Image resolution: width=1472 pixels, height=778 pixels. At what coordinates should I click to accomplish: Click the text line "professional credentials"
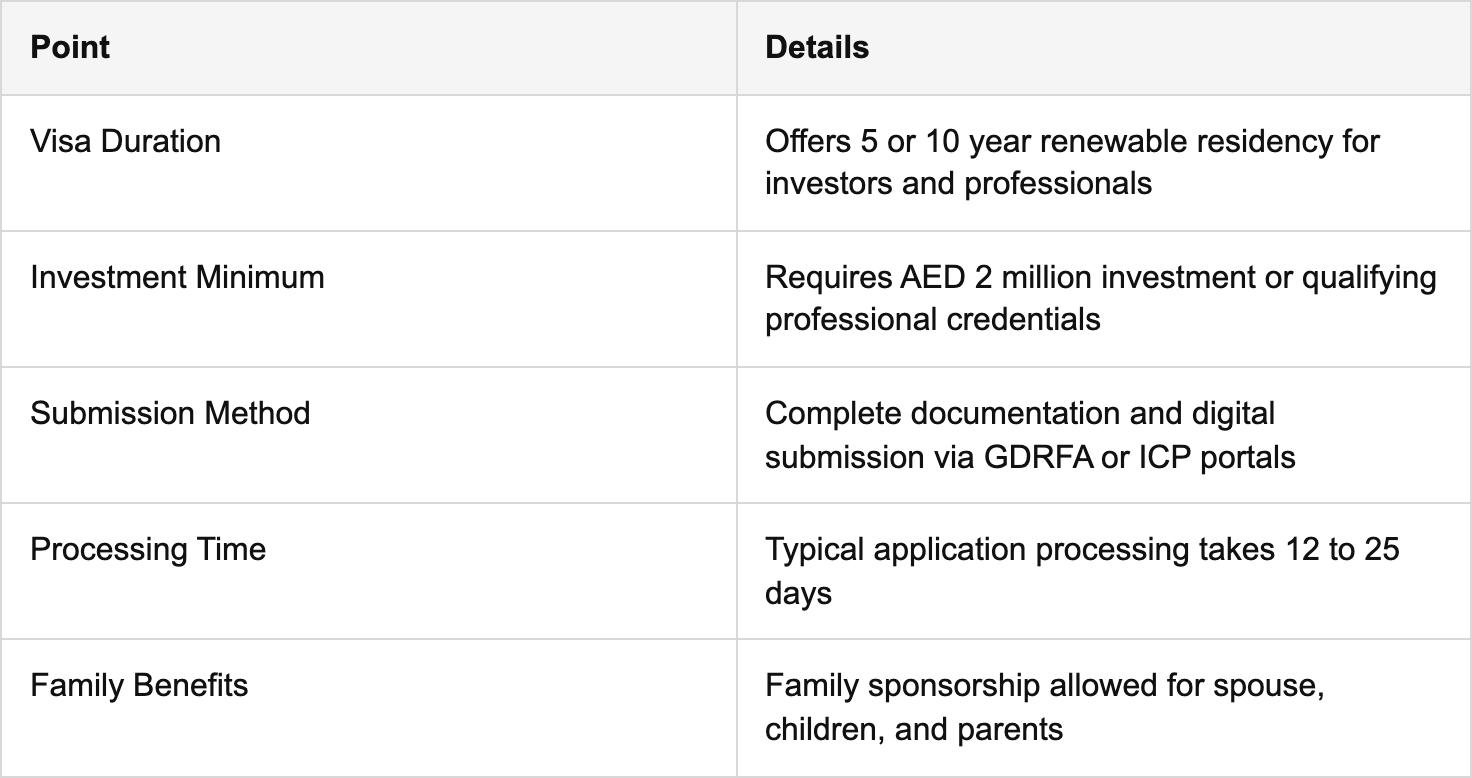(x=932, y=320)
